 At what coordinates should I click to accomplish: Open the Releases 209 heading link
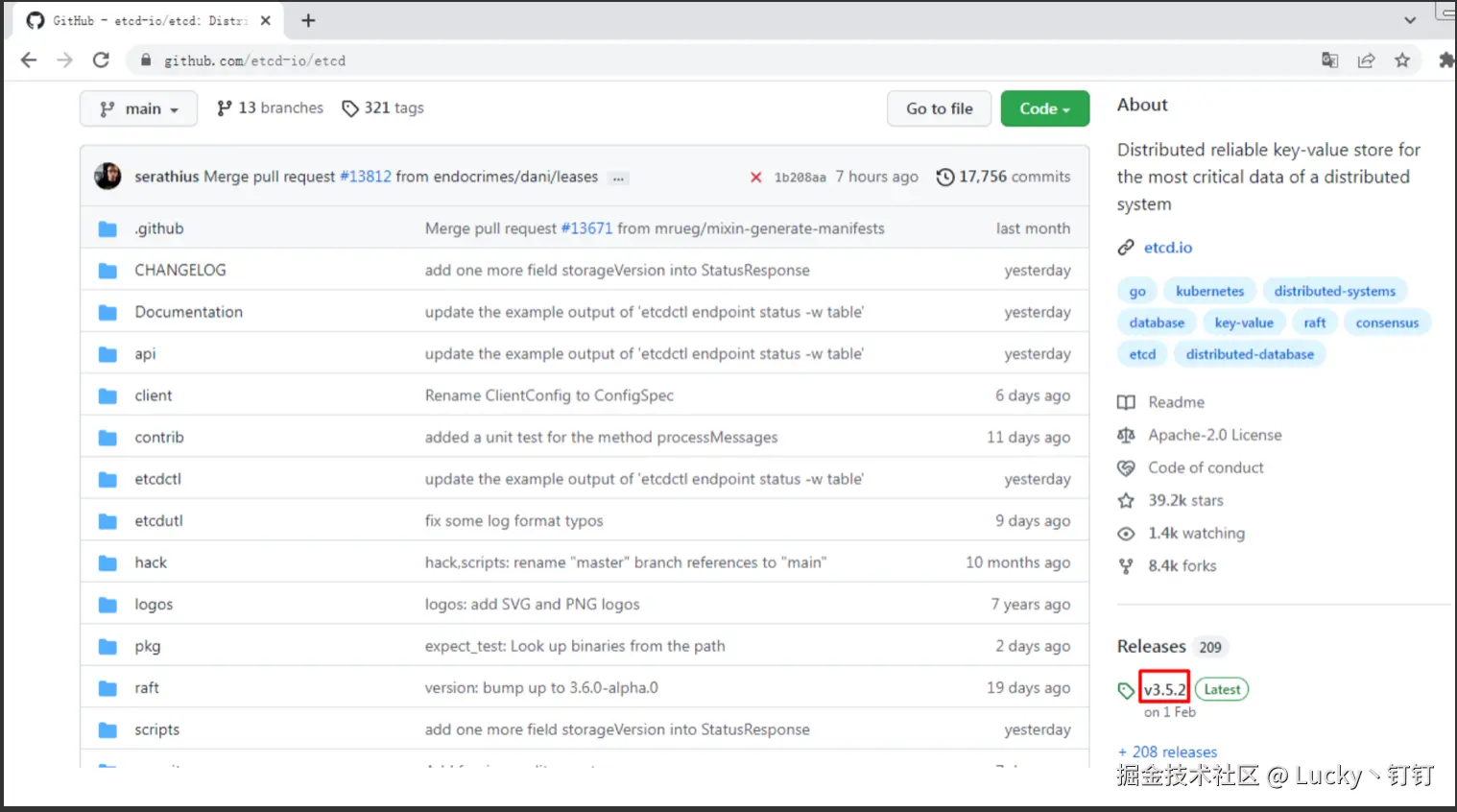(x=1172, y=646)
